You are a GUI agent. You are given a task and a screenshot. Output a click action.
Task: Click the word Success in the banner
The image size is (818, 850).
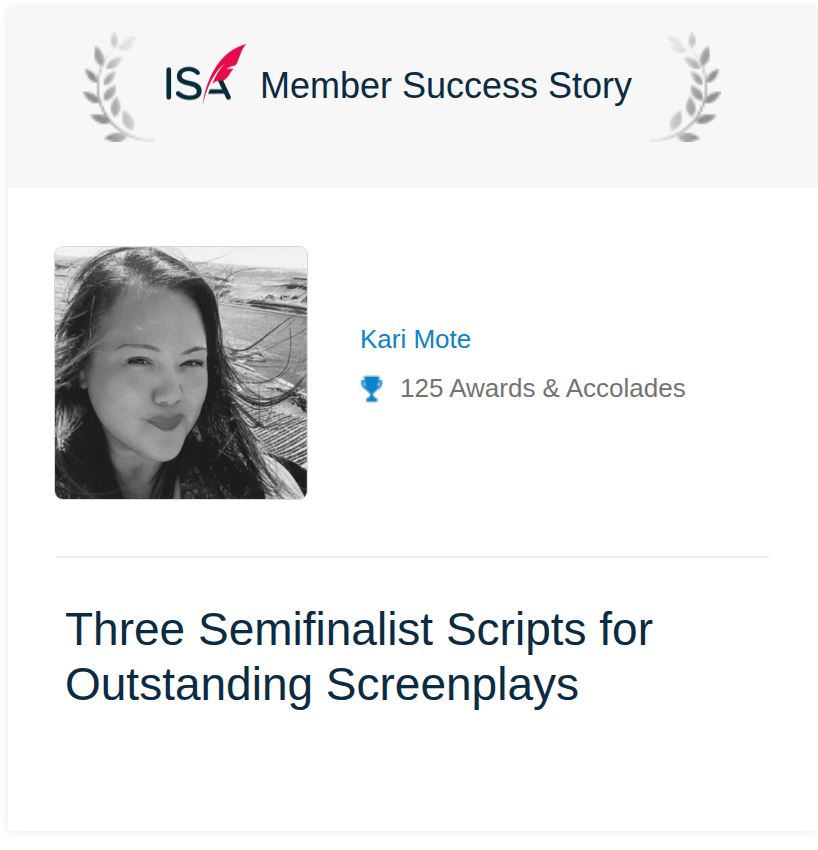470,86
